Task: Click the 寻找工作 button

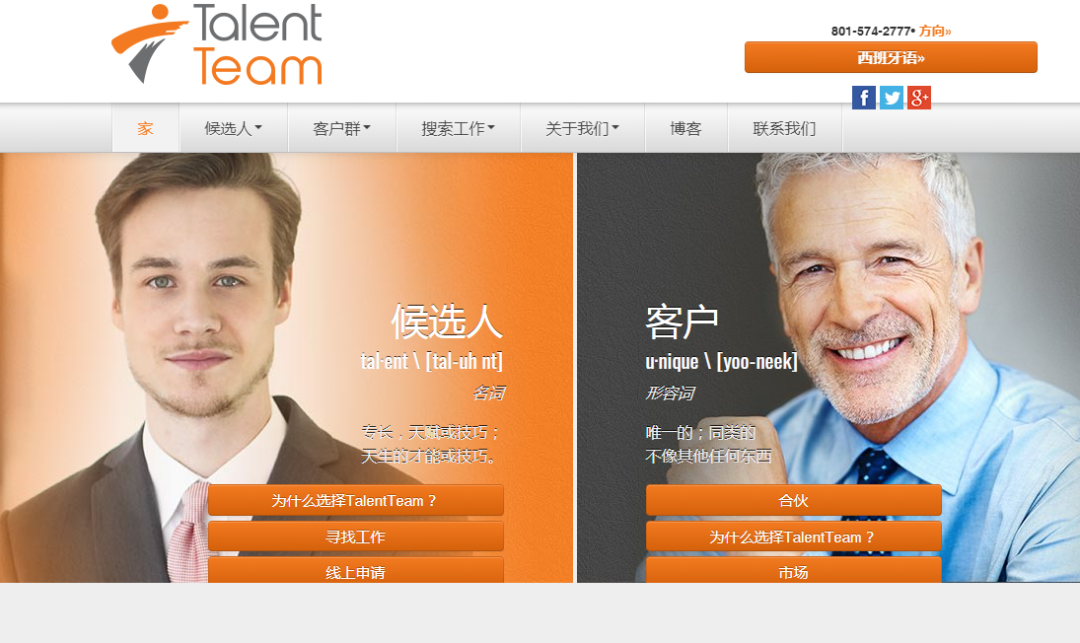Action: point(355,536)
